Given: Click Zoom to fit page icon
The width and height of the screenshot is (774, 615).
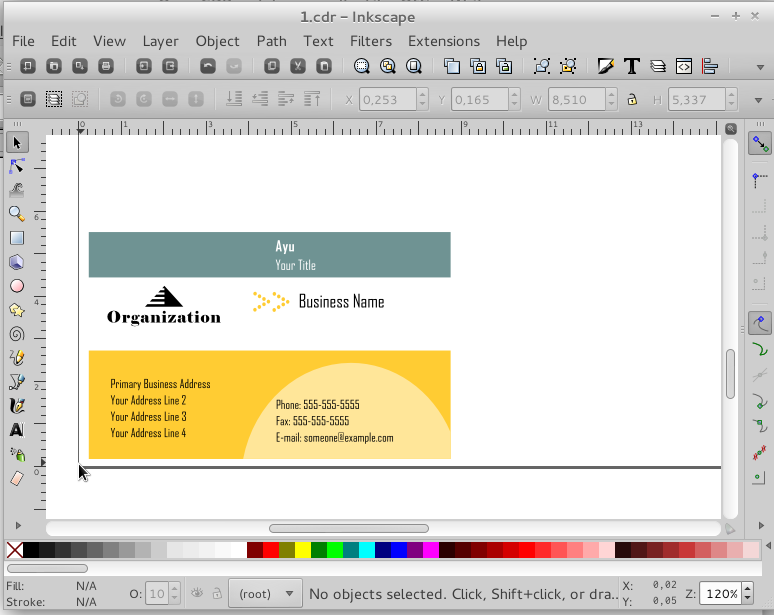Looking at the screenshot, I should 414,66.
